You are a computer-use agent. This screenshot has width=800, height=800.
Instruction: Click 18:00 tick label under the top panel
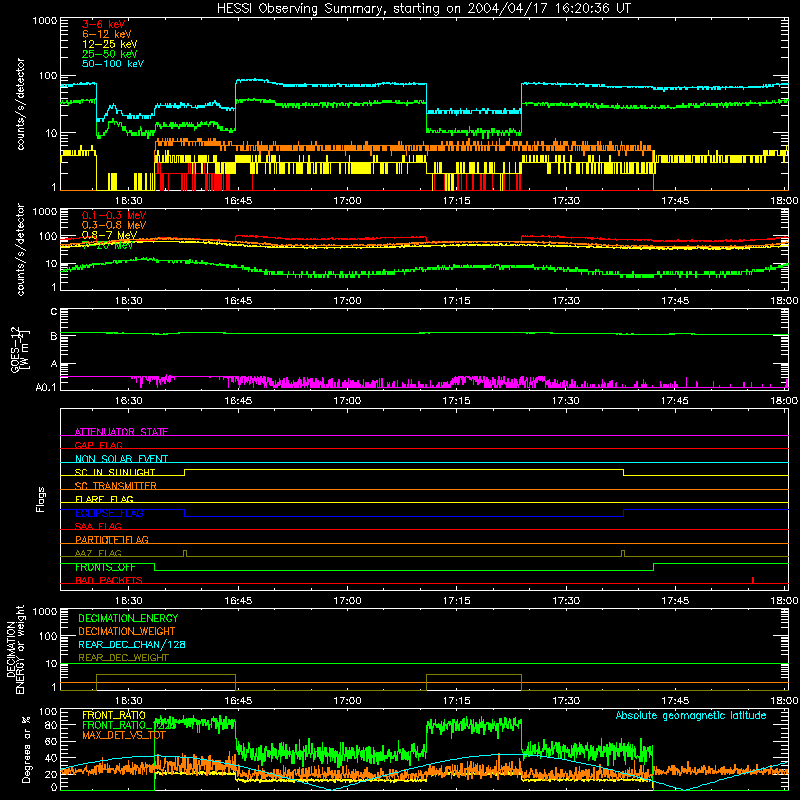pos(784,201)
